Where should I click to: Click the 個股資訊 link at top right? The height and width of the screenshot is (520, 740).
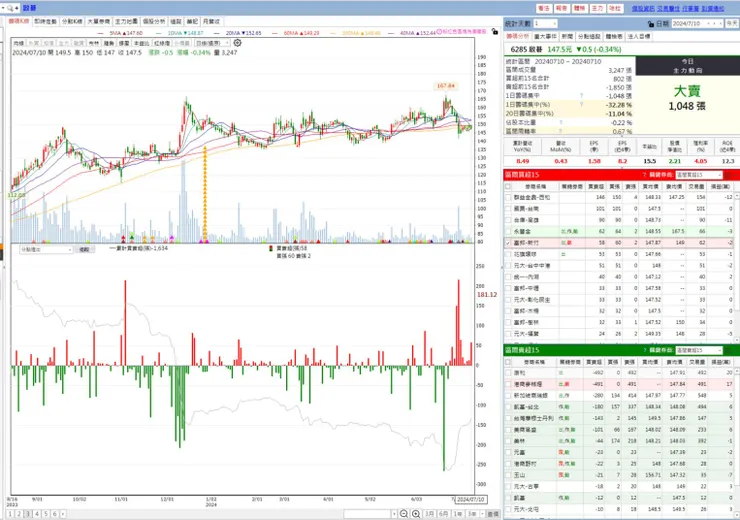click(x=643, y=8)
